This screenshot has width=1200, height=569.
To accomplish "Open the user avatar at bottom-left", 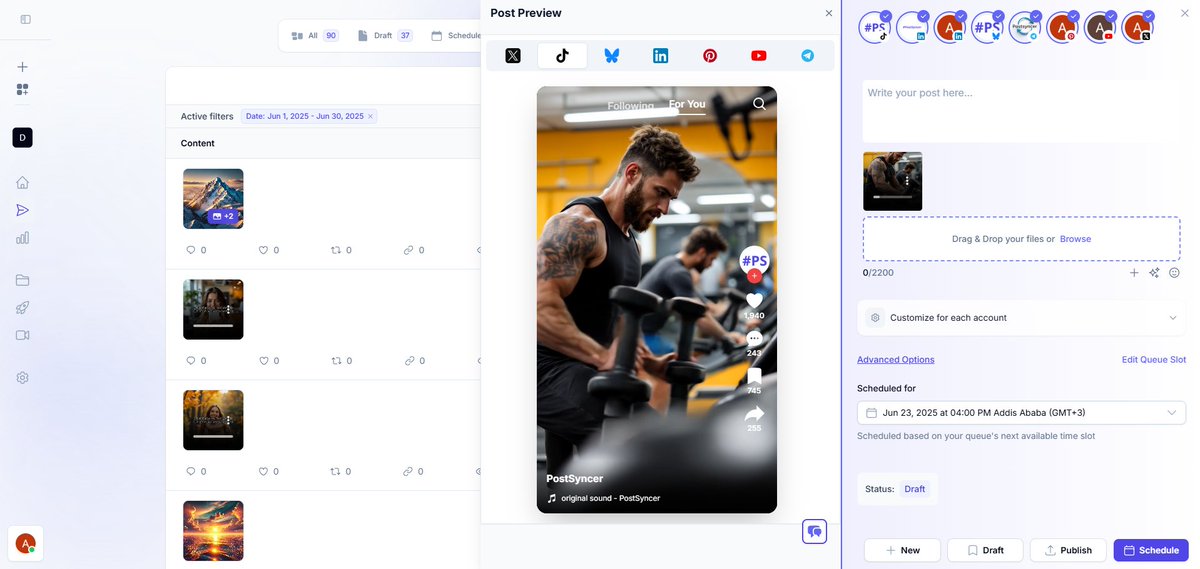I will [x=25, y=543].
